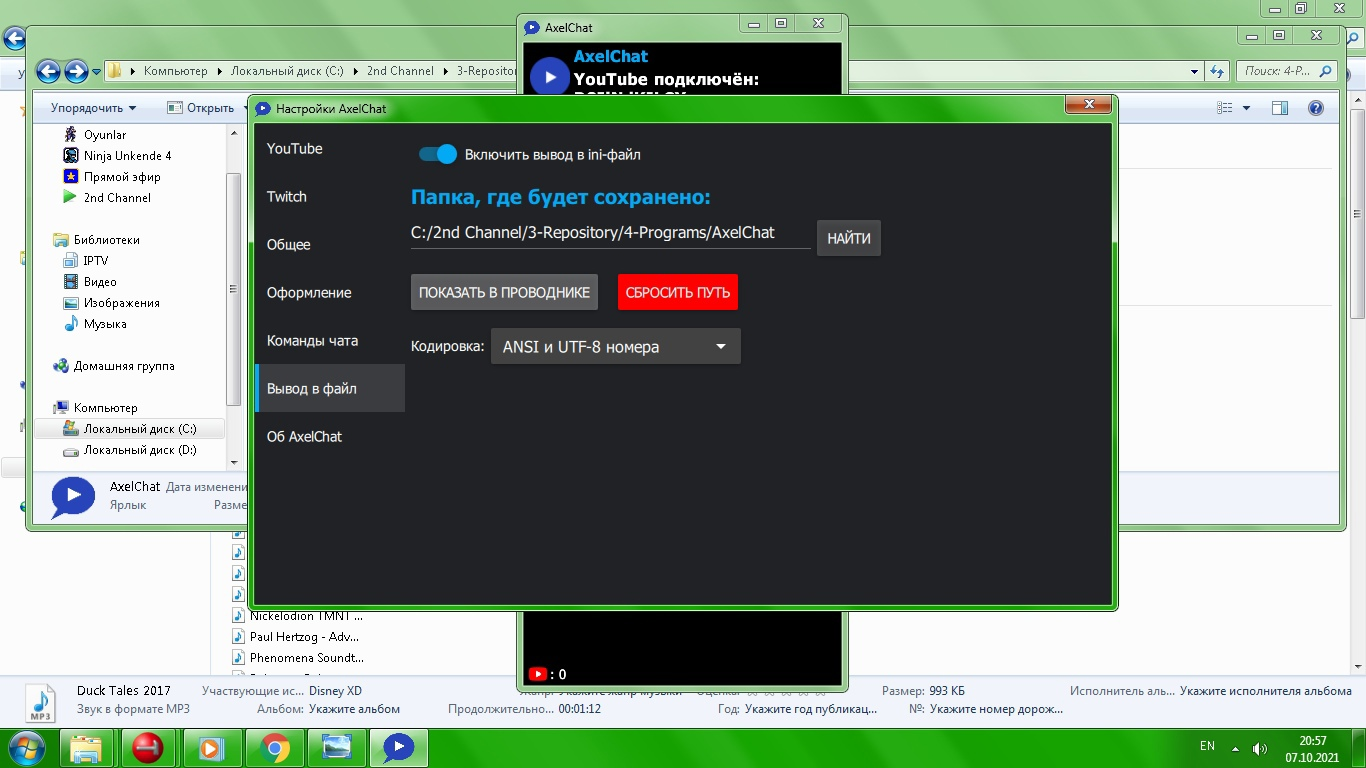The width and height of the screenshot is (1366, 768).
Task: Switch to the Twitch settings tab
Action: tap(330, 196)
